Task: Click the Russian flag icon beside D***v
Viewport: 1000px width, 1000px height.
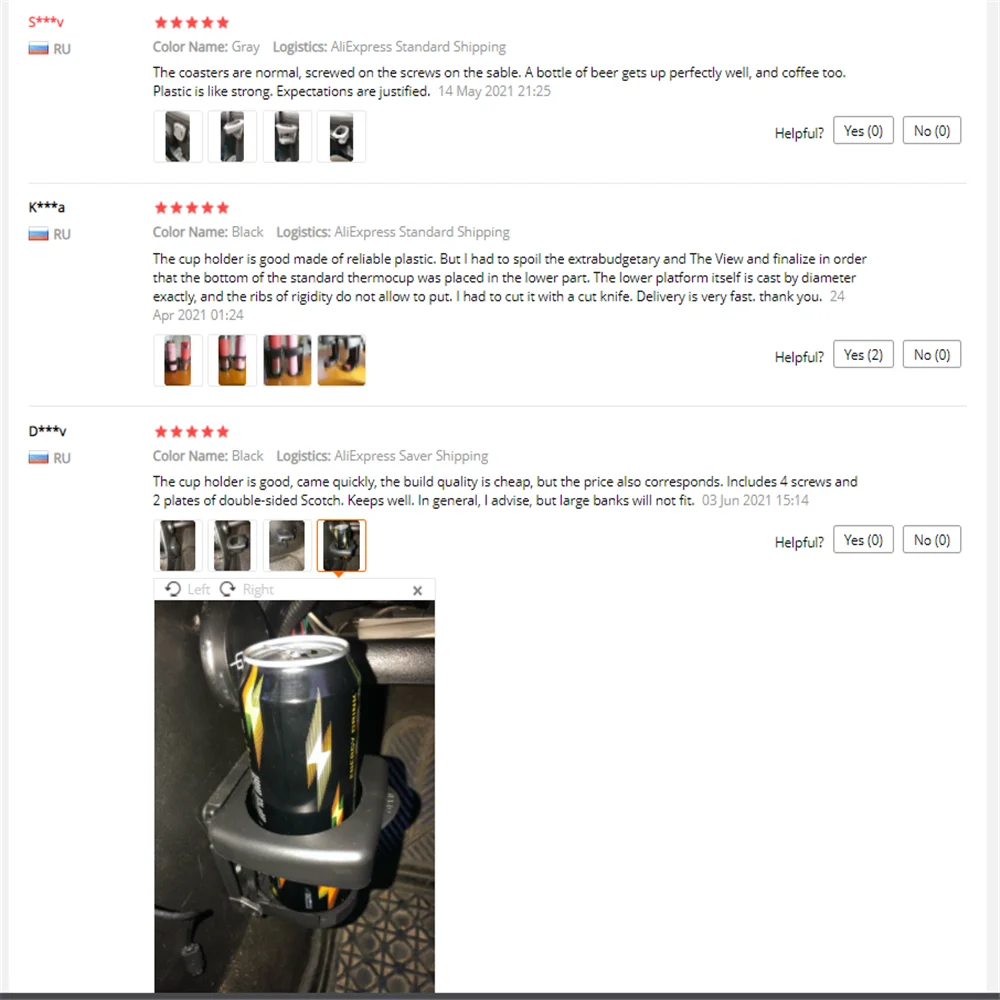Action: [x=38, y=458]
